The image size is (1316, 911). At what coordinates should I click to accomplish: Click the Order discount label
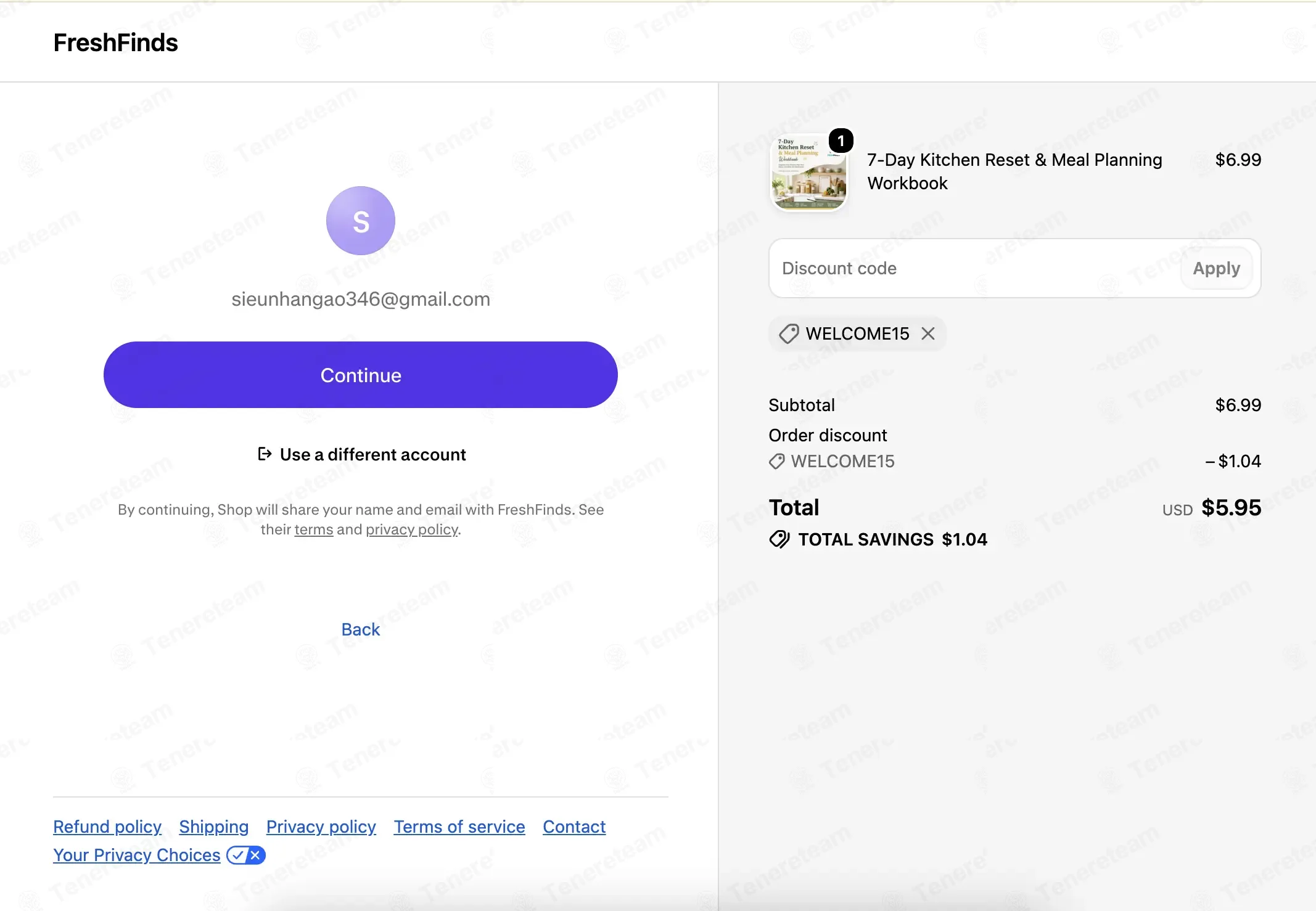point(828,435)
